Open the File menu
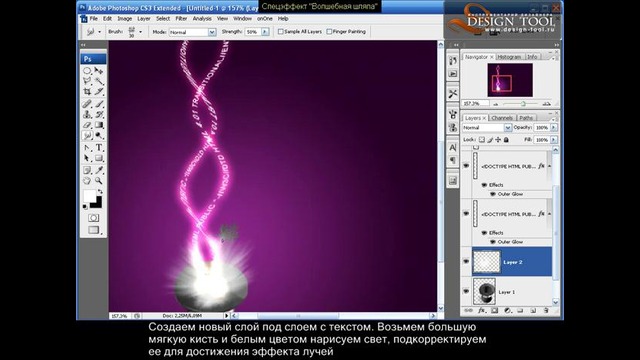The height and width of the screenshot is (360, 640). (93, 19)
